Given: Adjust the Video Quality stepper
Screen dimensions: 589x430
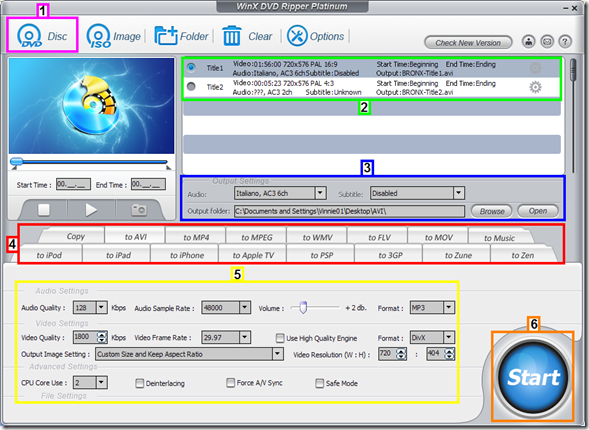Looking at the screenshot, I should pos(102,337).
